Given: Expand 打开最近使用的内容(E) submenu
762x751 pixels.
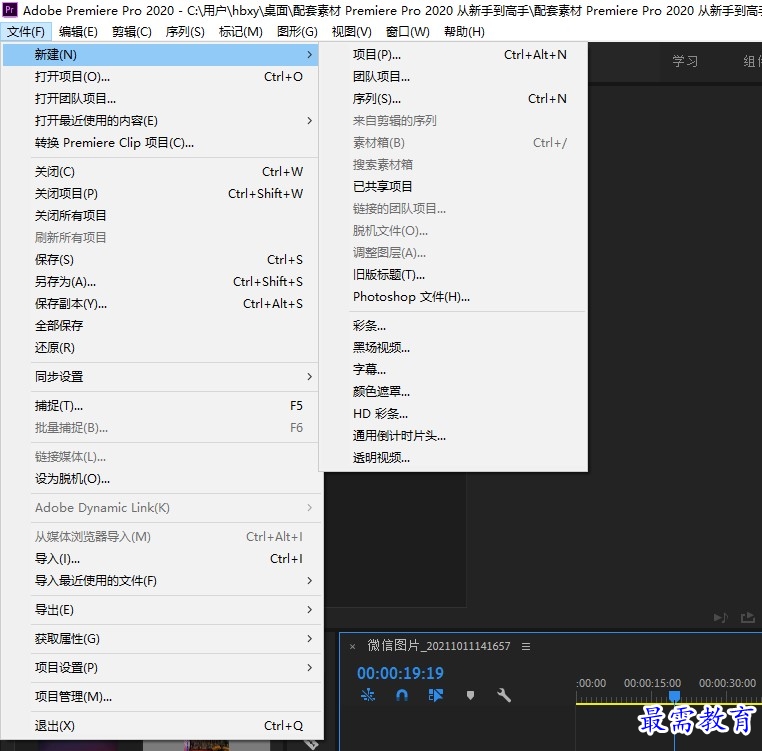Looking at the screenshot, I should pyautogui.click(x=310, y=121).
